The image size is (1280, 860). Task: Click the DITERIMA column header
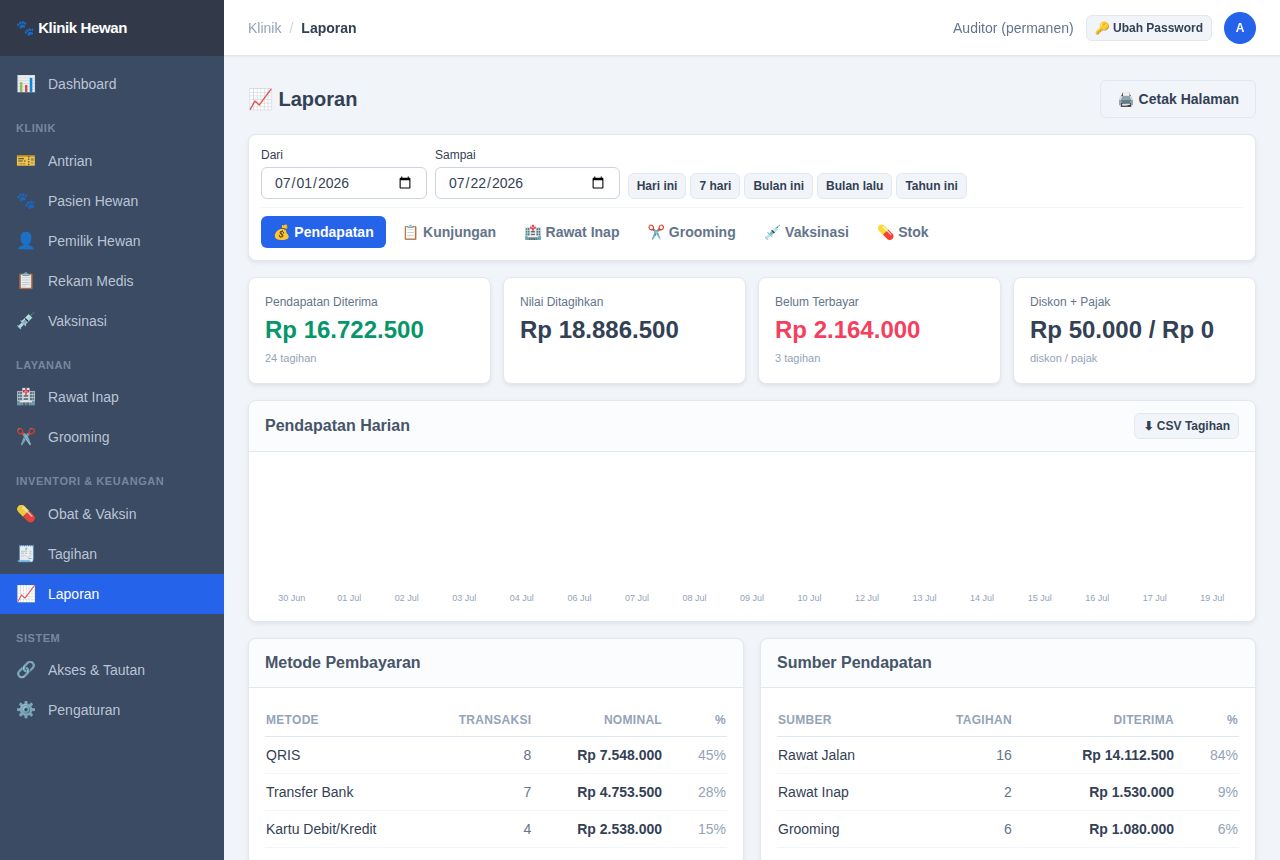coord(1143,720)
